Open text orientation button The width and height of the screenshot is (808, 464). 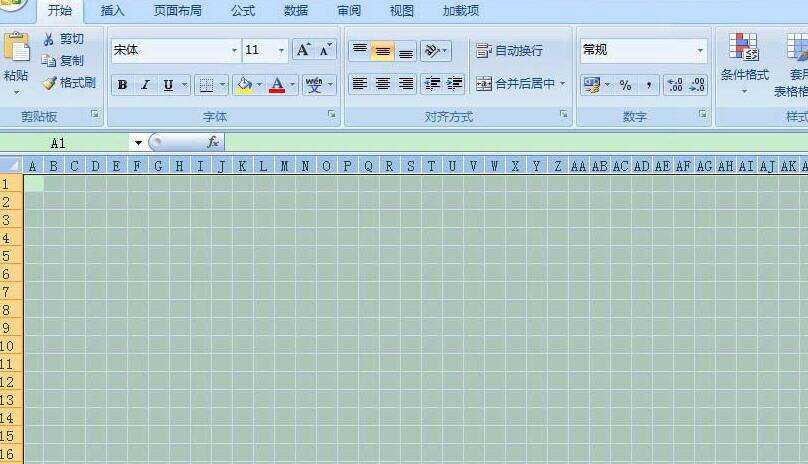click(436, 51)
